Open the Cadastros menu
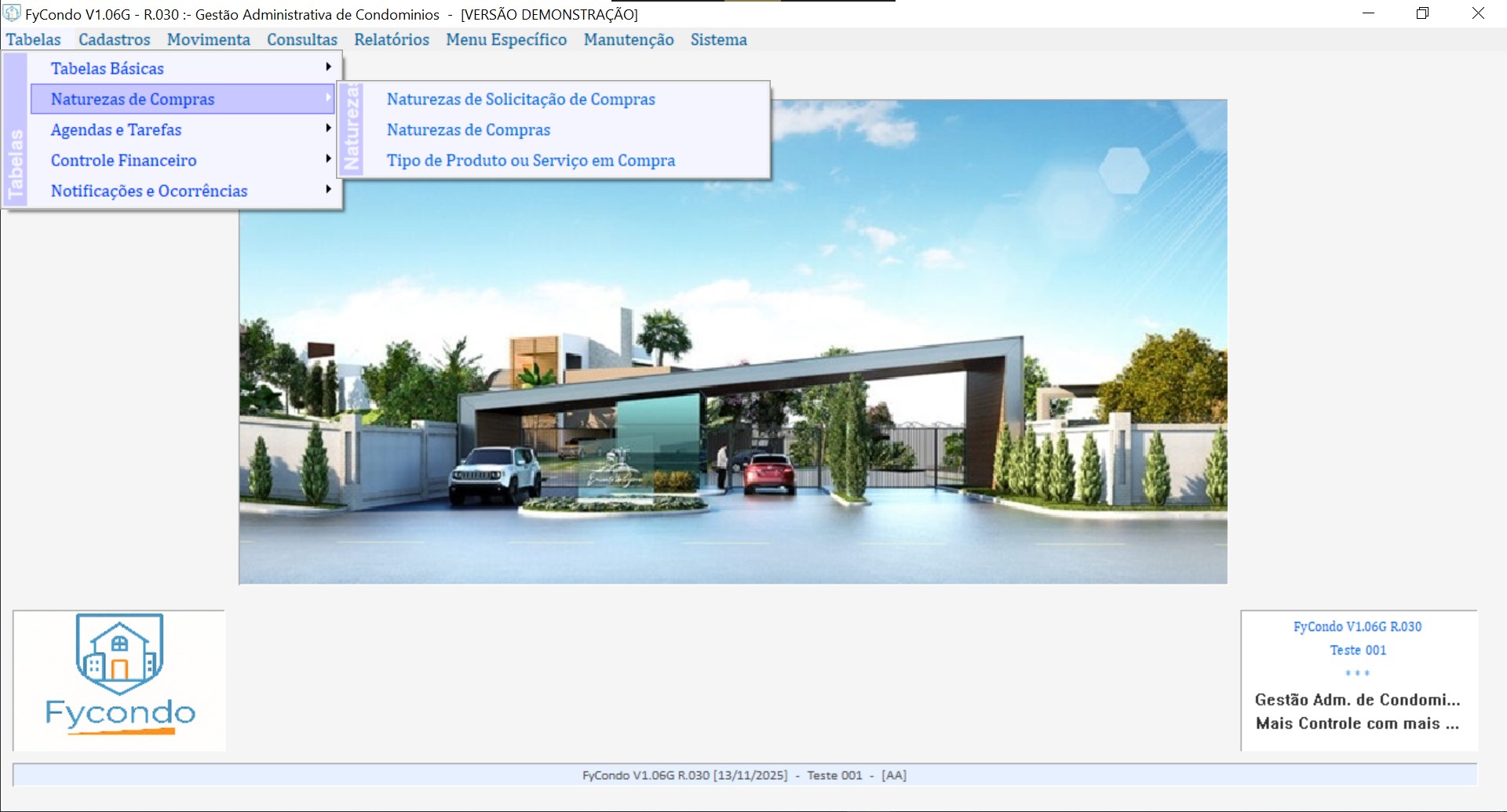Viewport: 1507px width, 812px height. pyautogui.click(x=114, y=39)
